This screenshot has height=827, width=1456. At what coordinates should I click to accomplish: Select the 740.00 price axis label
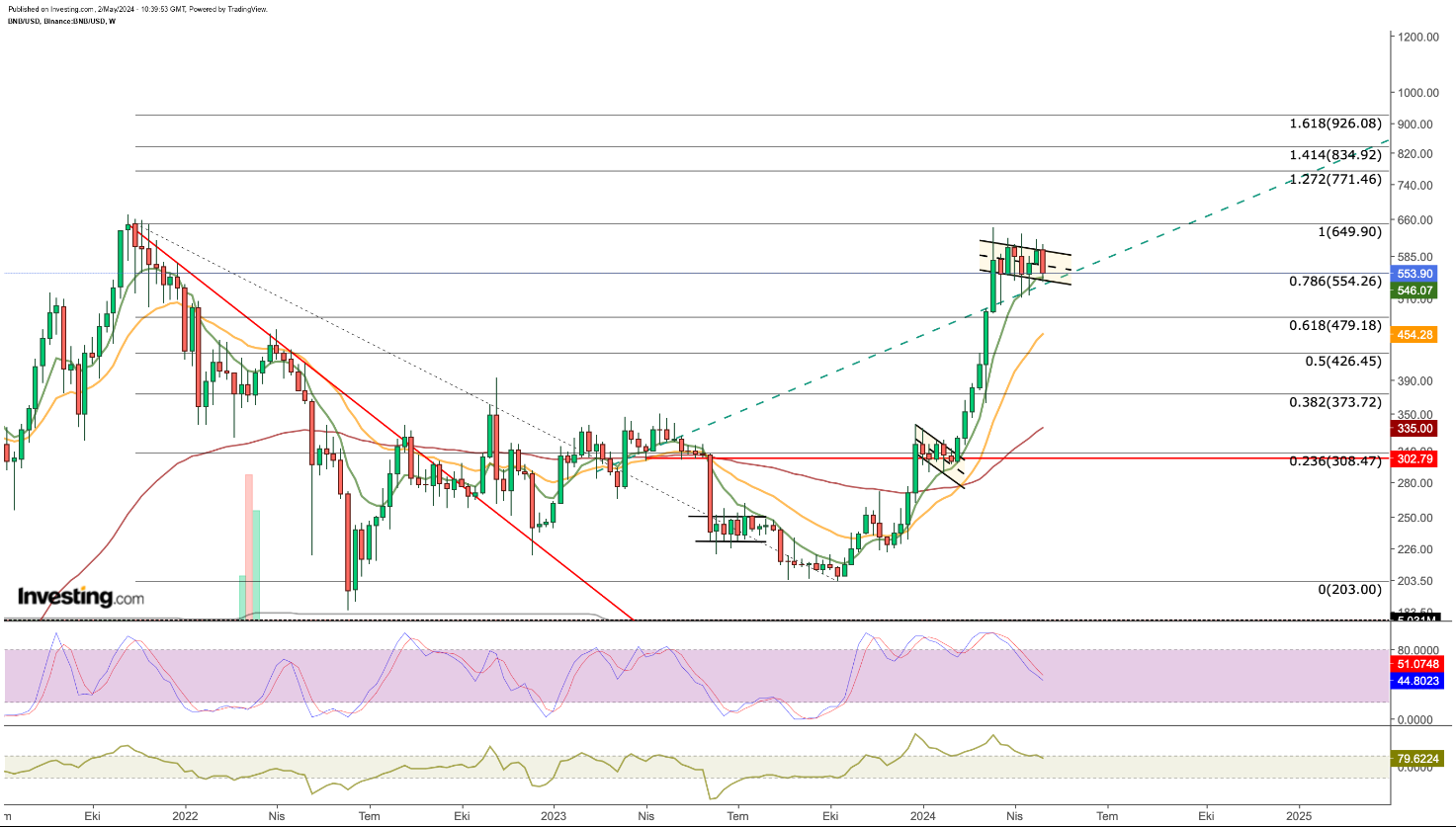click(x=1417, y=185)
